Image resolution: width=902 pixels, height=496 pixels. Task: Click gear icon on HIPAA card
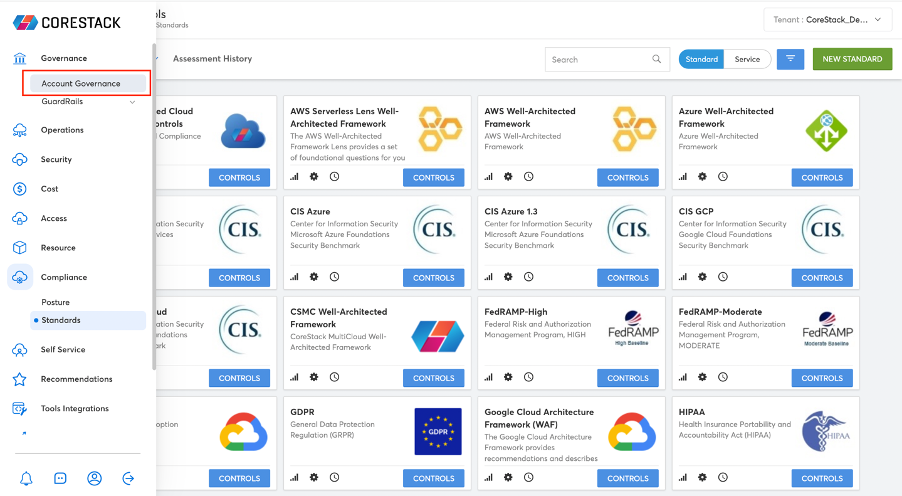[x=702, y=478]
